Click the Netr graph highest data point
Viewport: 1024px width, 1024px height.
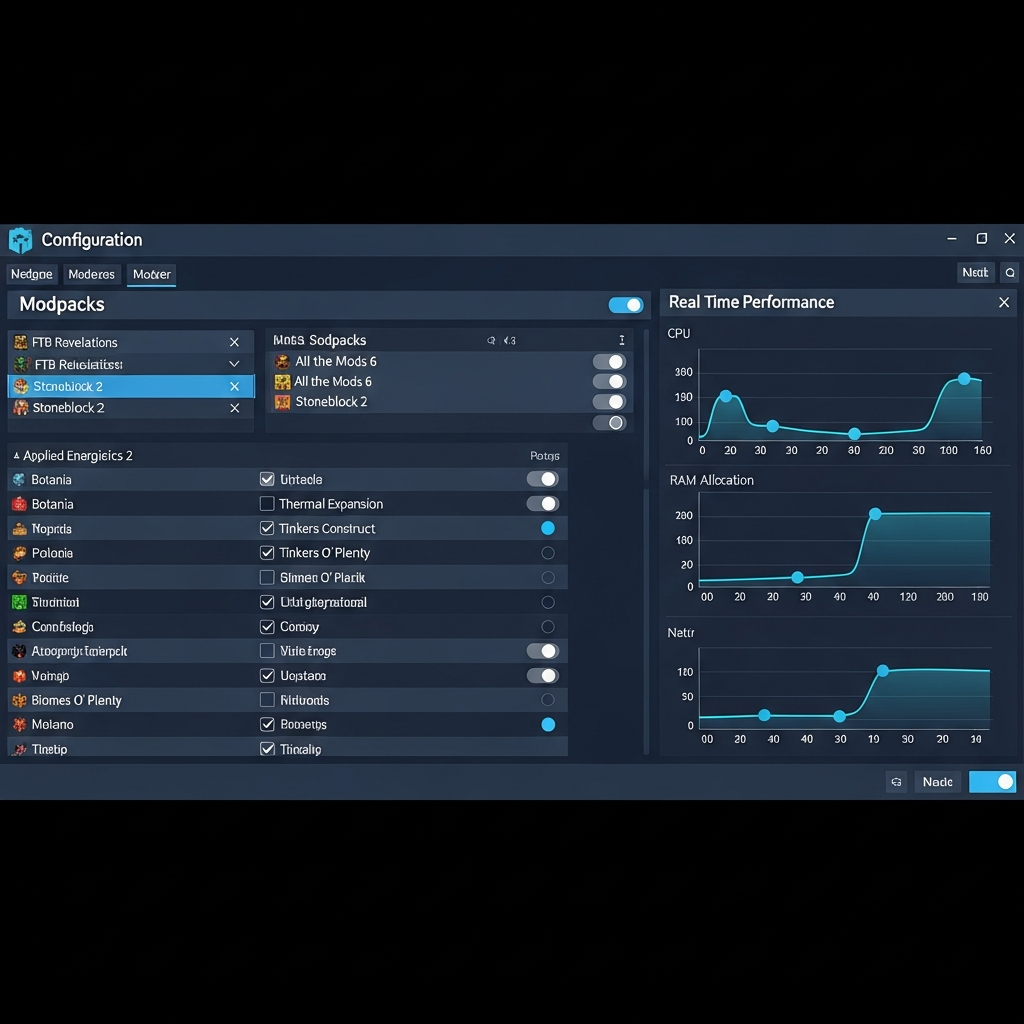(883, 671)
